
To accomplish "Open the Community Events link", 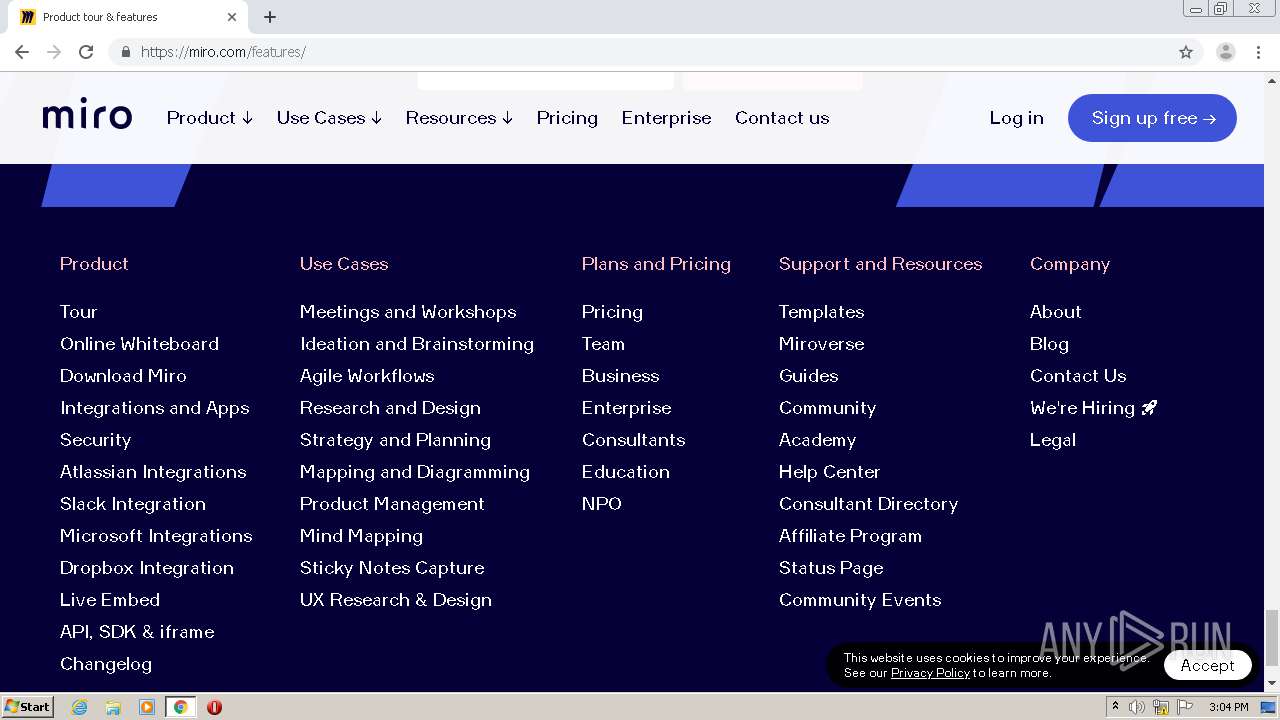I will (860, 600).
